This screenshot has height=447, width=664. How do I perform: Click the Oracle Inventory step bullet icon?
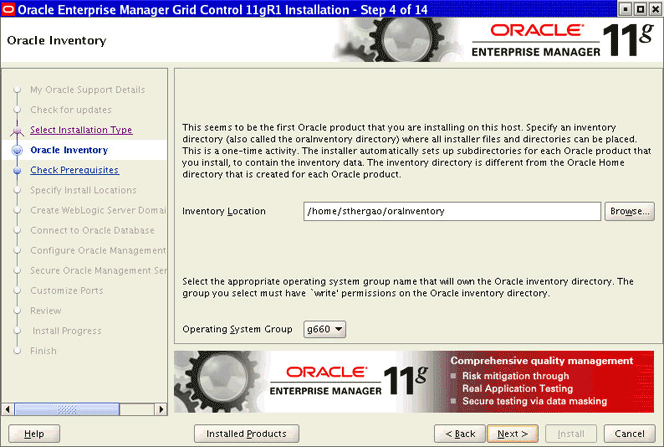tap(17, 150)
